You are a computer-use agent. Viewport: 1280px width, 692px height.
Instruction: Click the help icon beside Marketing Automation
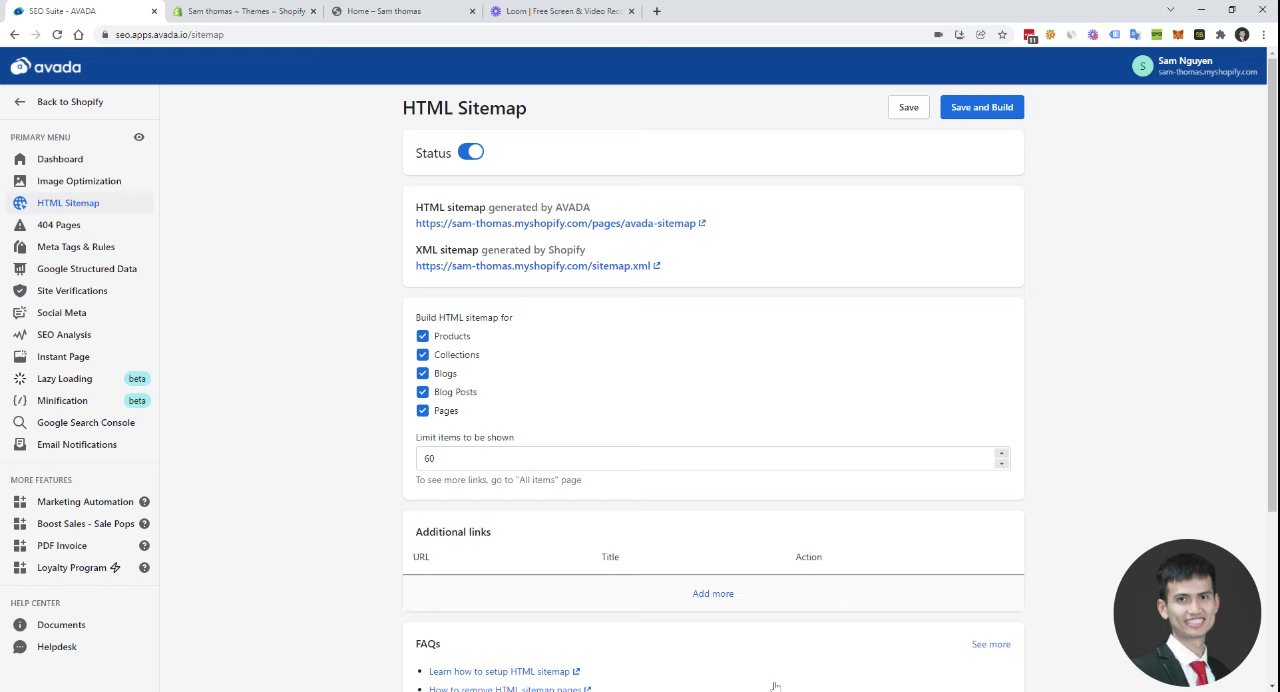click(144, 502)
